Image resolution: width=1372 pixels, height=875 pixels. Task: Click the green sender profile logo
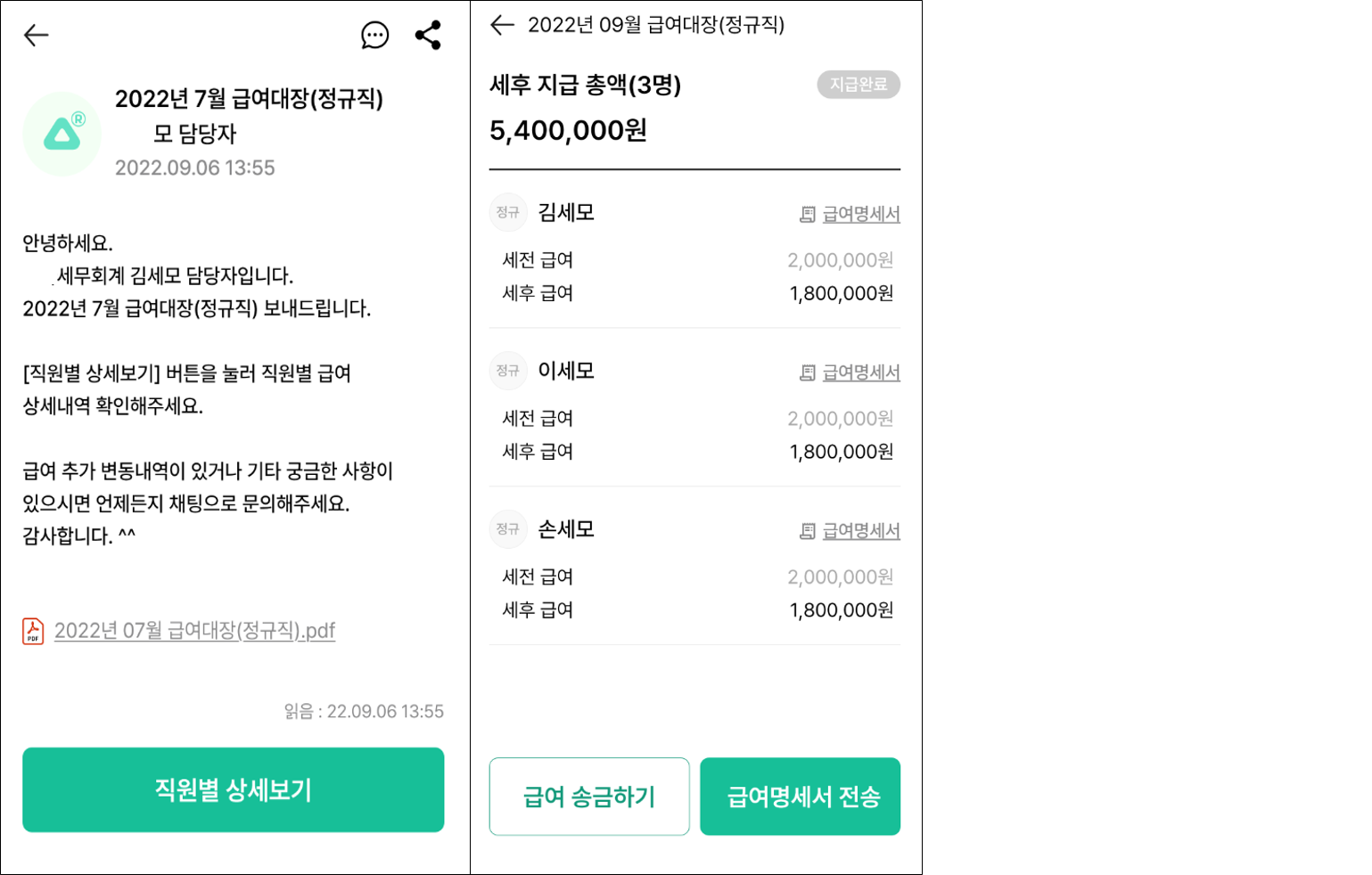pyautogui.click(x=62, y=135)
